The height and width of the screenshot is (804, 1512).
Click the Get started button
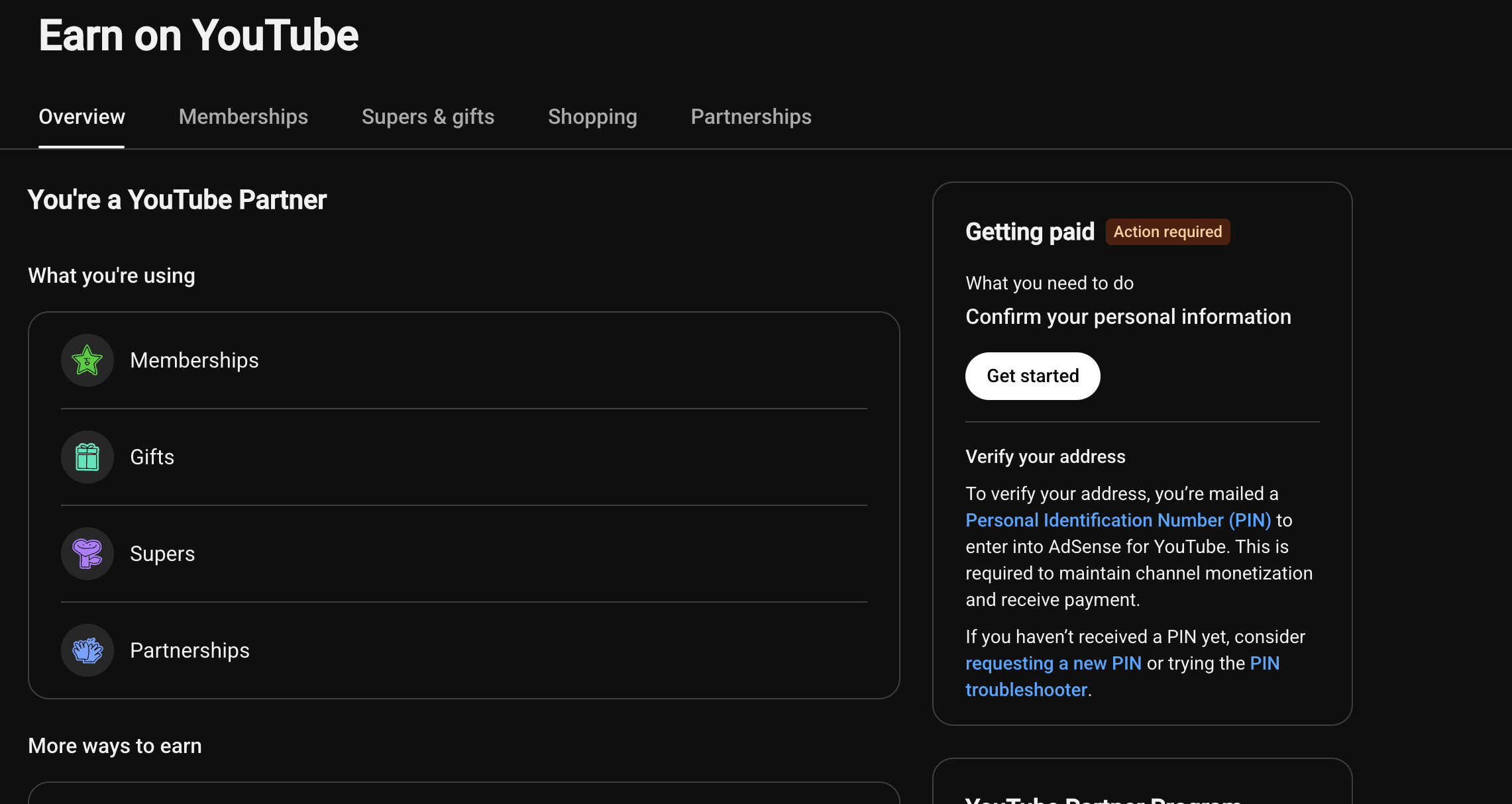(1033, 376)
